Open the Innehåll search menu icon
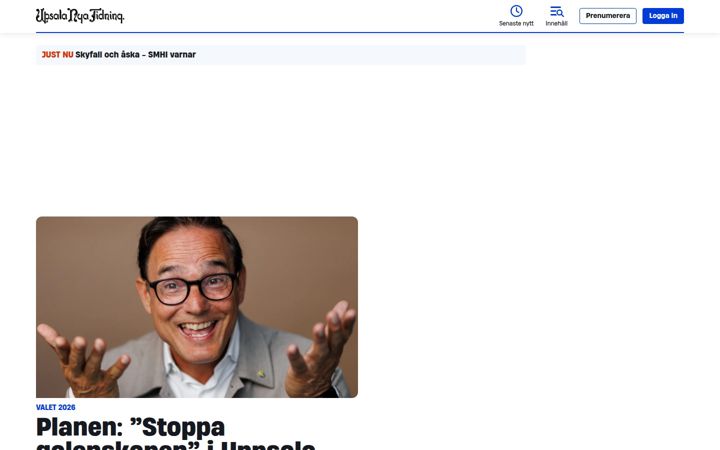This screenshot has width=720, height=450. click(x=557, y=11)
